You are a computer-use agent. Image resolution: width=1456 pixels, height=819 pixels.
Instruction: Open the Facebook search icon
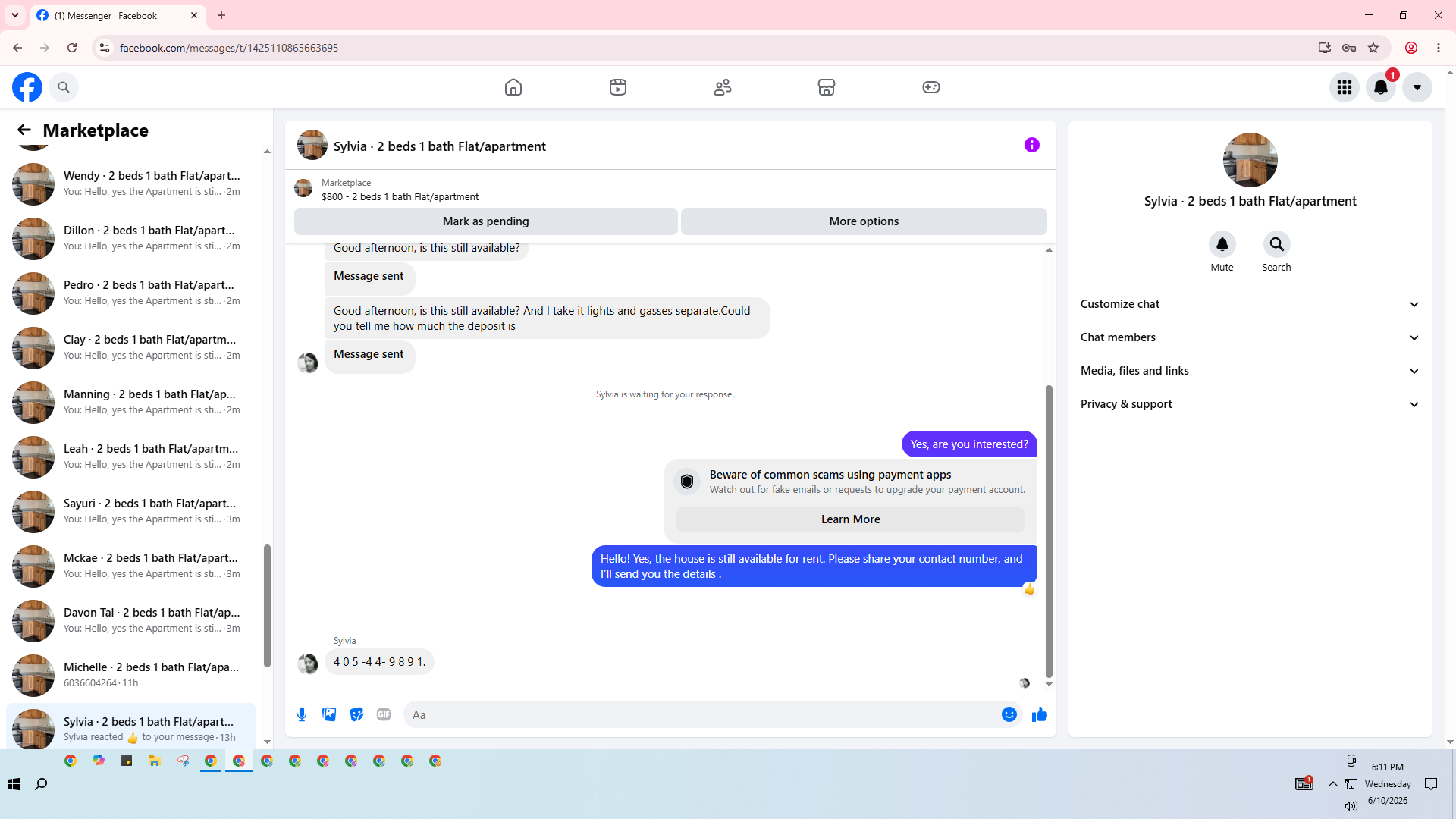(x=64, y=87)
